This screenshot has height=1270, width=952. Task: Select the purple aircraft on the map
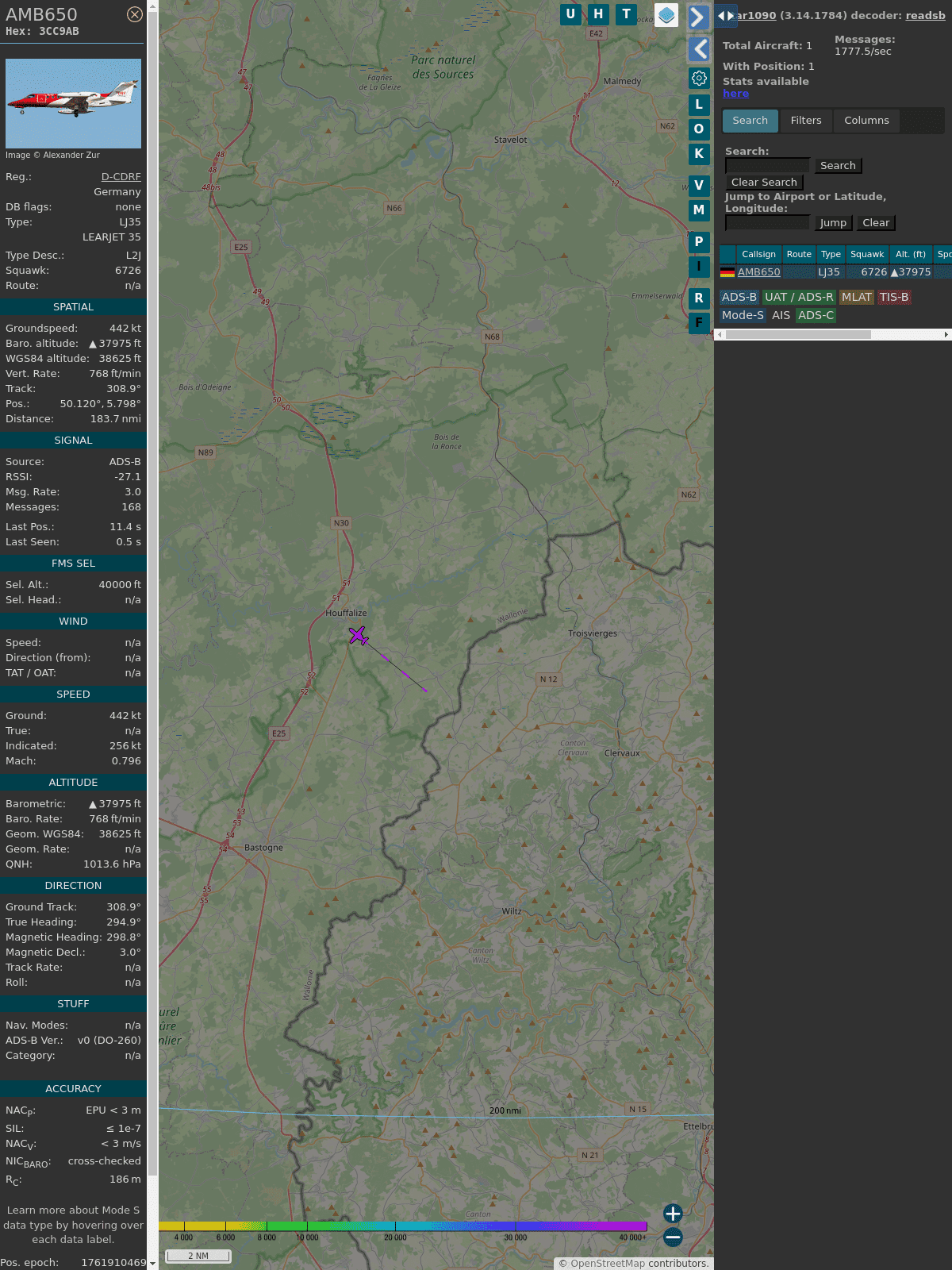(x=358, y=635)
